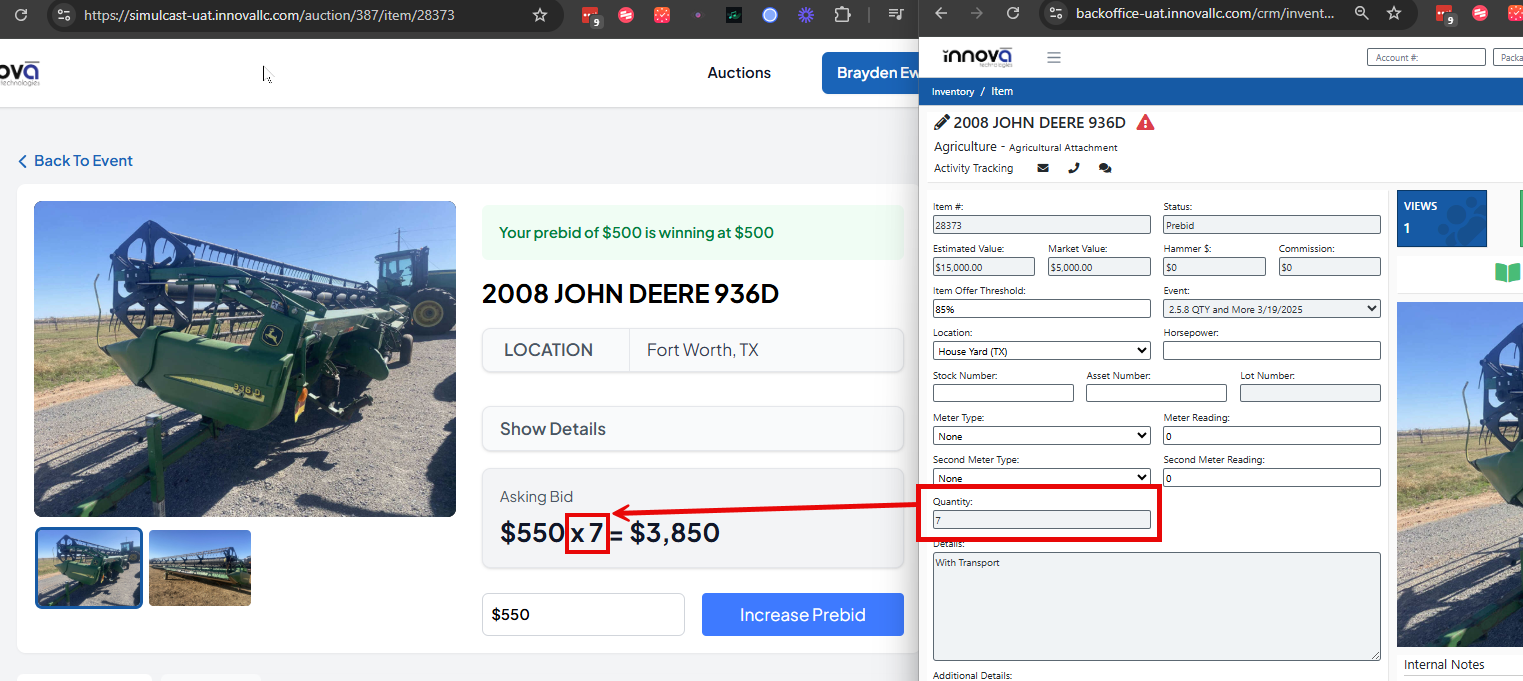
Task: Open the red extension with badge 9 in simulcast window
Action: pyautogui.click(x=593, y=15)
